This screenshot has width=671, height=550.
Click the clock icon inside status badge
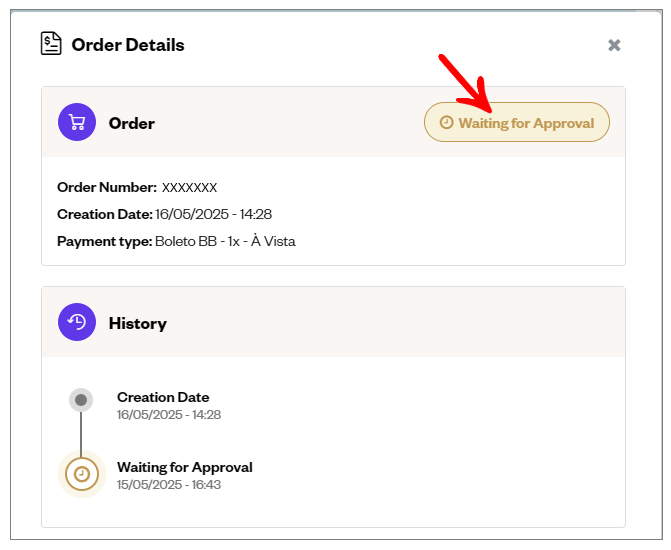pyautogui.click(x=446, y=122)
